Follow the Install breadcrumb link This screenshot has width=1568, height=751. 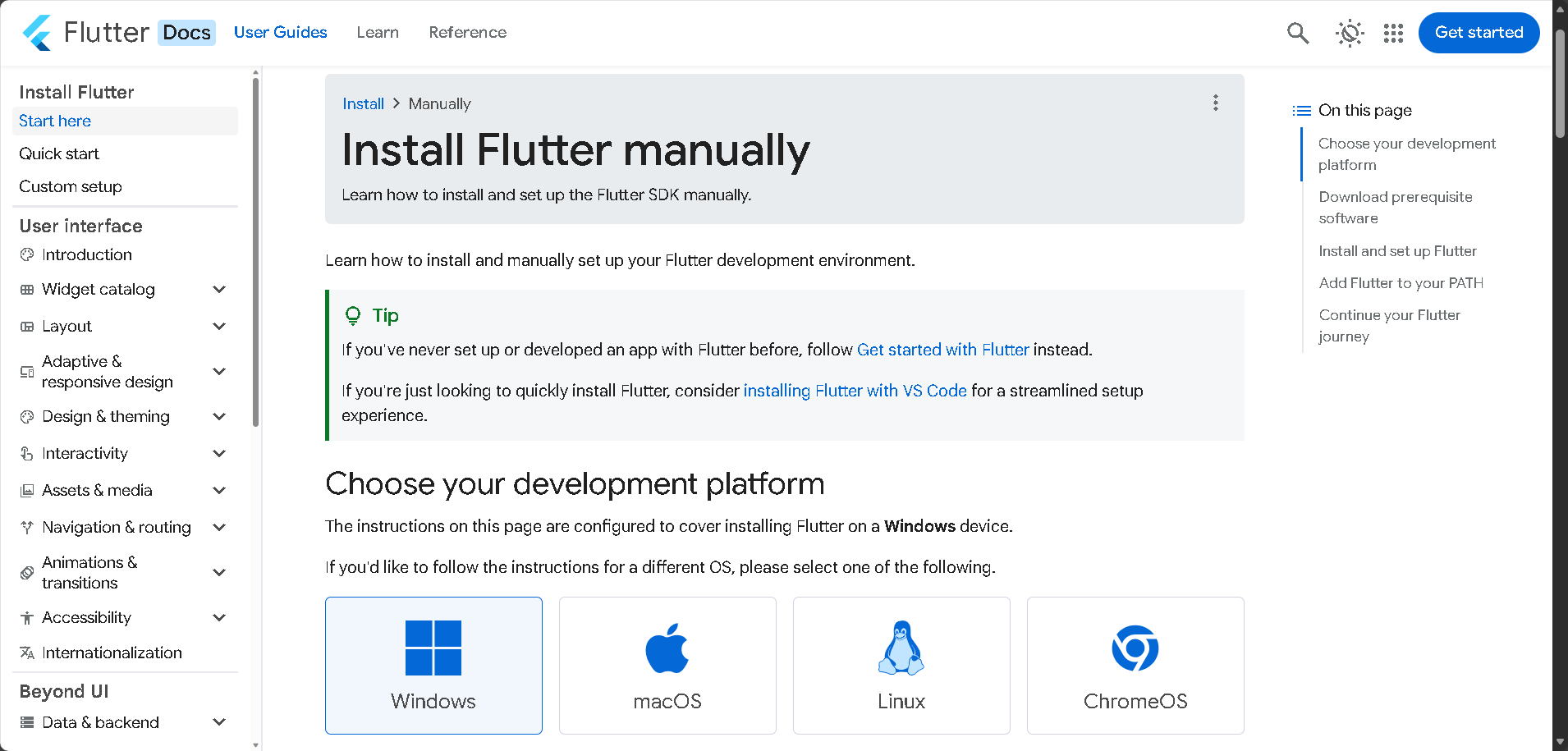(363, 103)
